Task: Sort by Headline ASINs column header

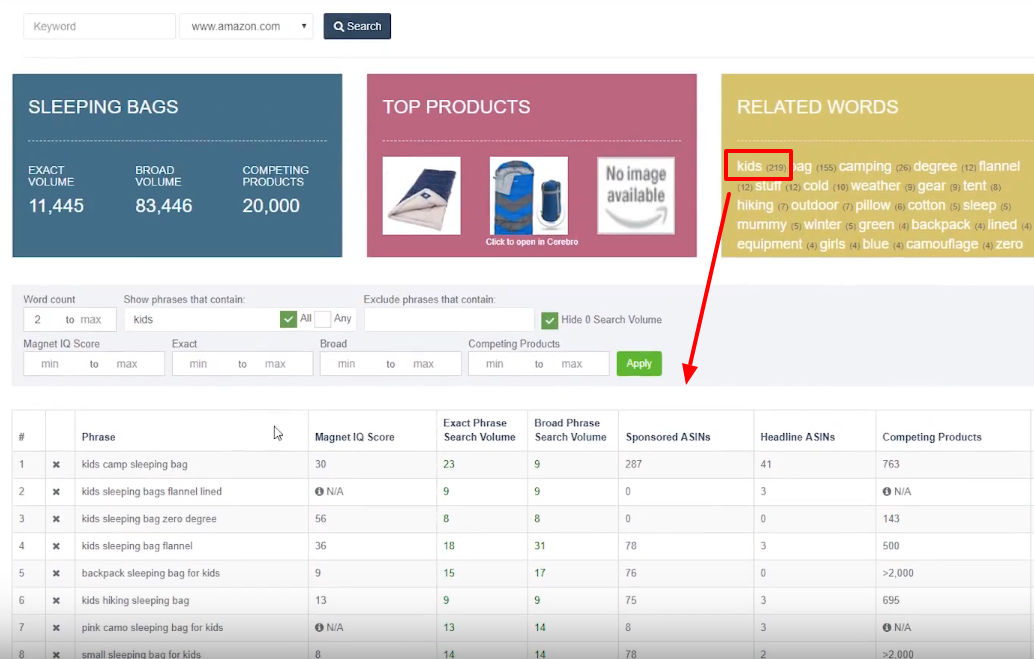Action: pyautogui.click(x=797, y=437)
